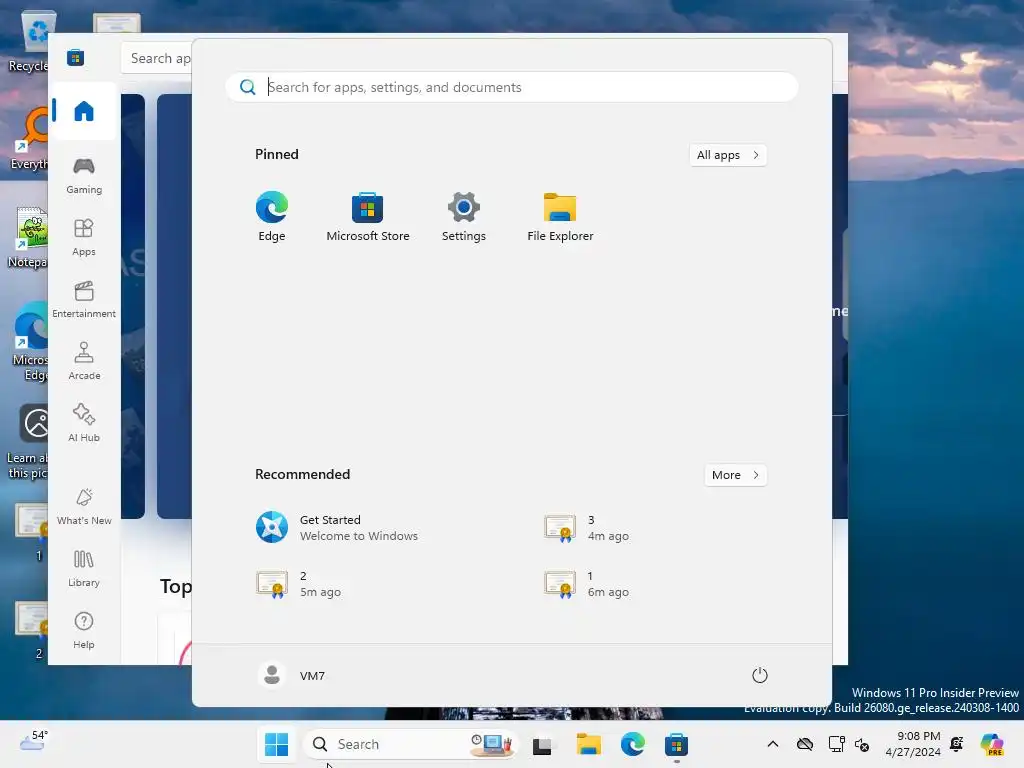Image resolution: width=1024 pixels, height=768 pixels.
Task: Go to Home in Microsoft Store sidebar
Action: (x=84, y=111)
